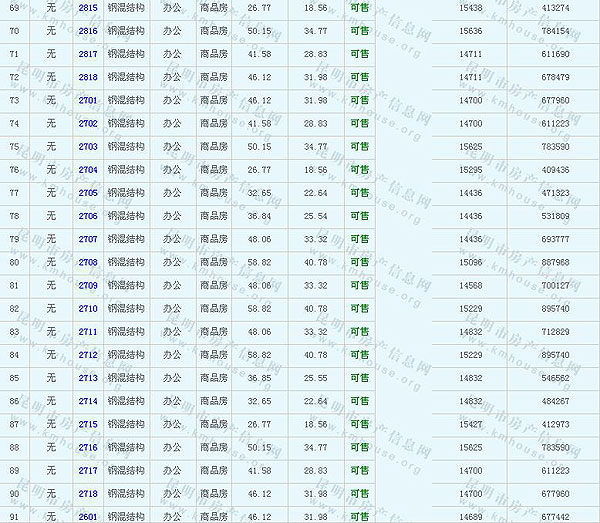Open the 2703 unit link
The width and height of the screenshot is (600, 523).
[x=88, y=147]
